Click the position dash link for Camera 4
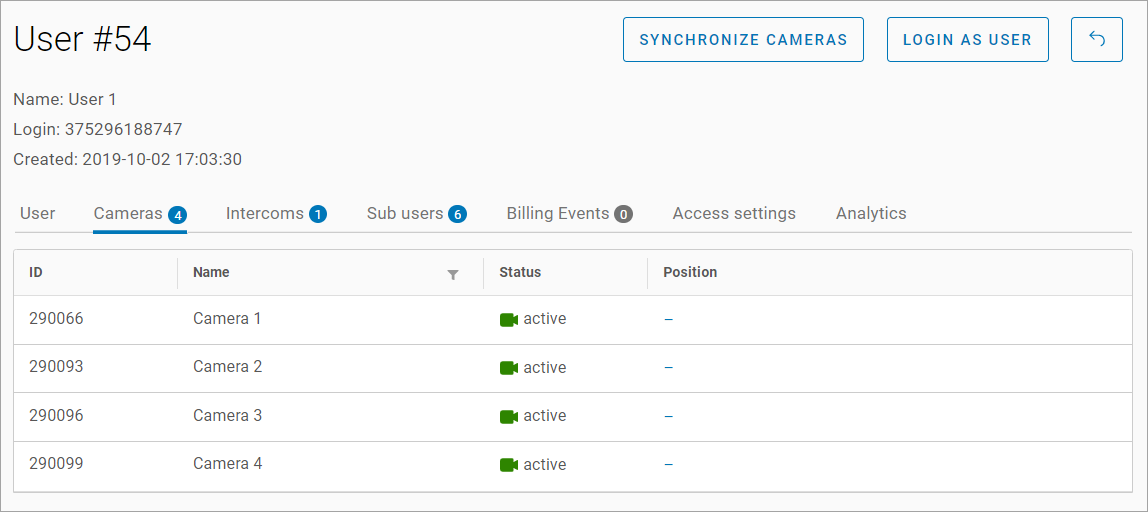 click(x=668, y=465)
